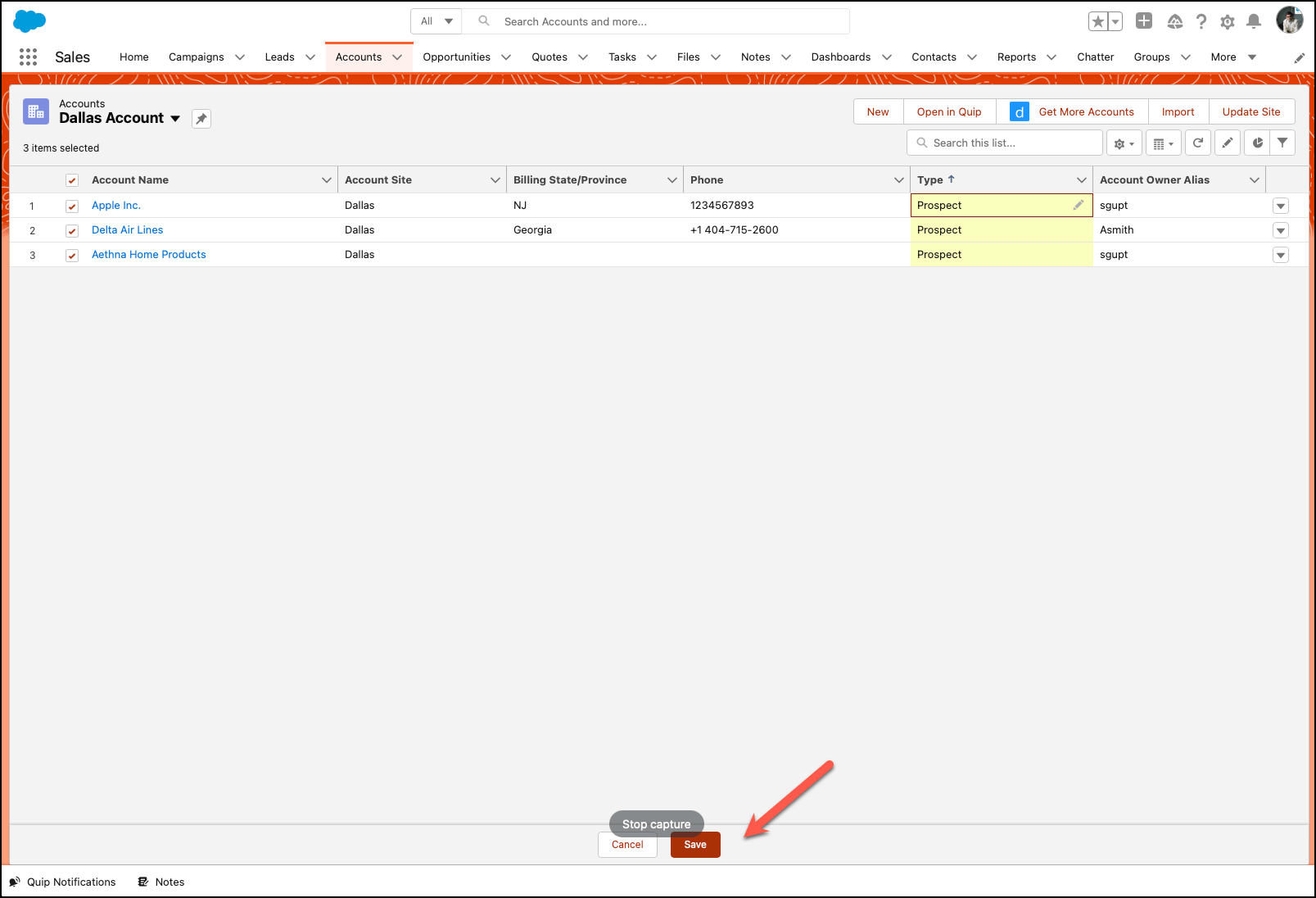Focus the Search this list field
Viewport: 1316px width, 898px height.
(x=1005, y=143)
